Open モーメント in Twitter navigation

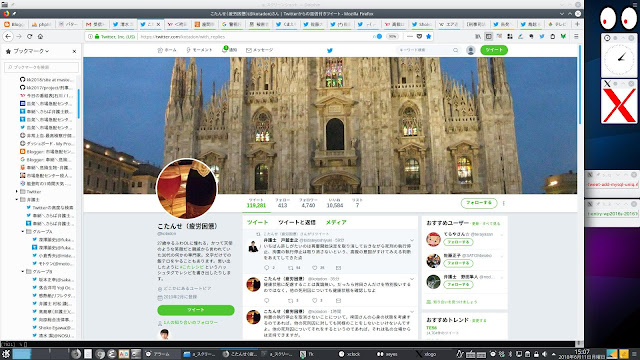coord(199,50)
